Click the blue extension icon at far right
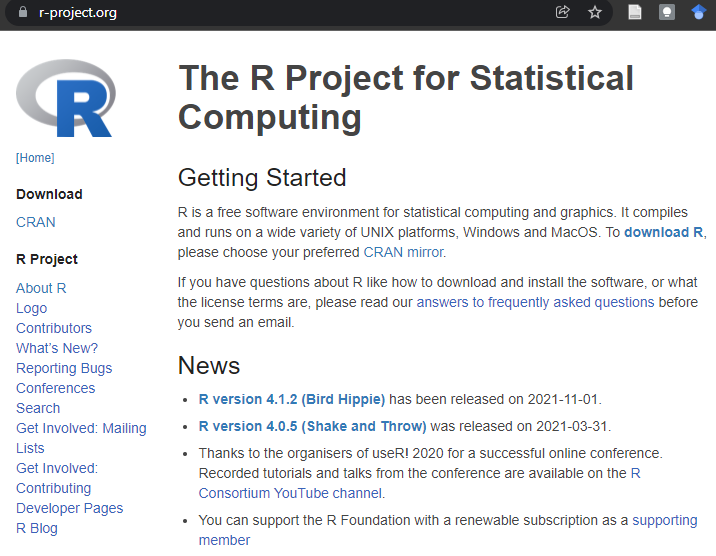Viewport: 716px width, 556px height. (x=699, y=12)
